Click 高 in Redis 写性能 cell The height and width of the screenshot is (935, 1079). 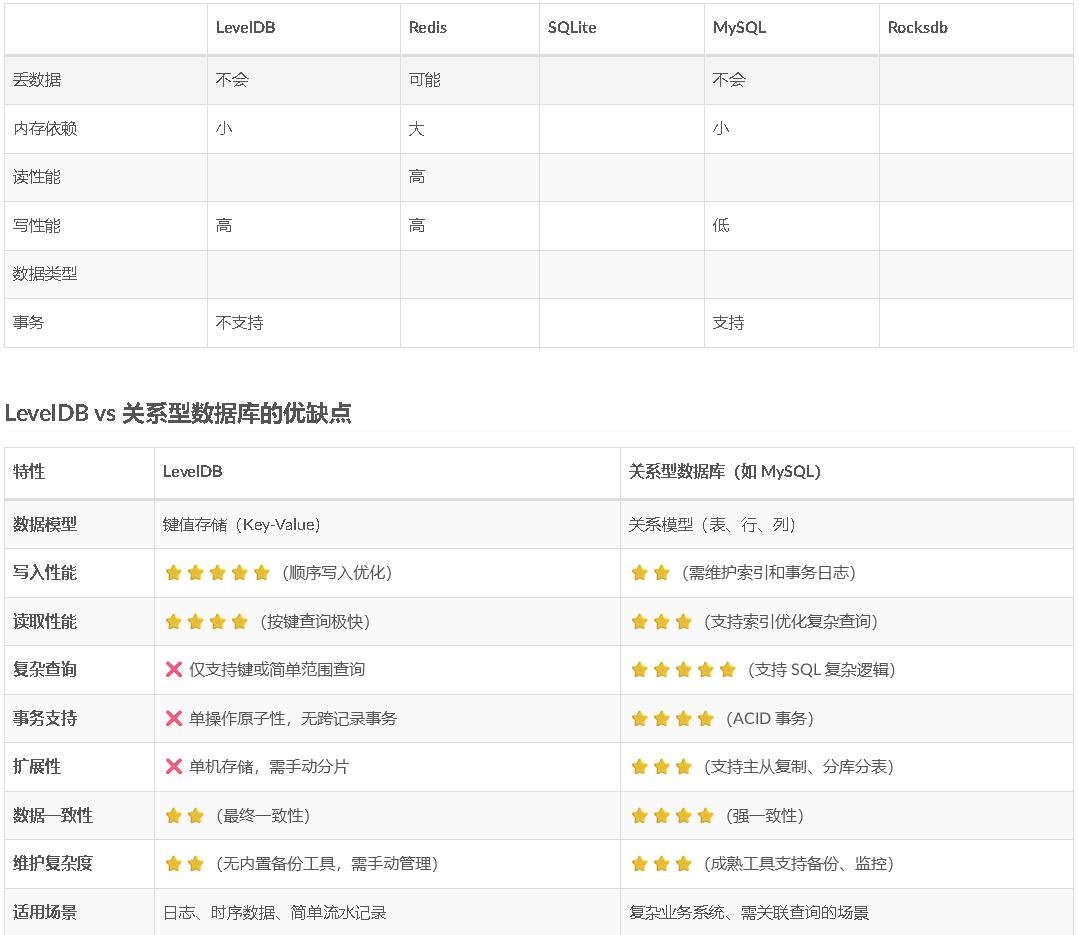[416, 226]
